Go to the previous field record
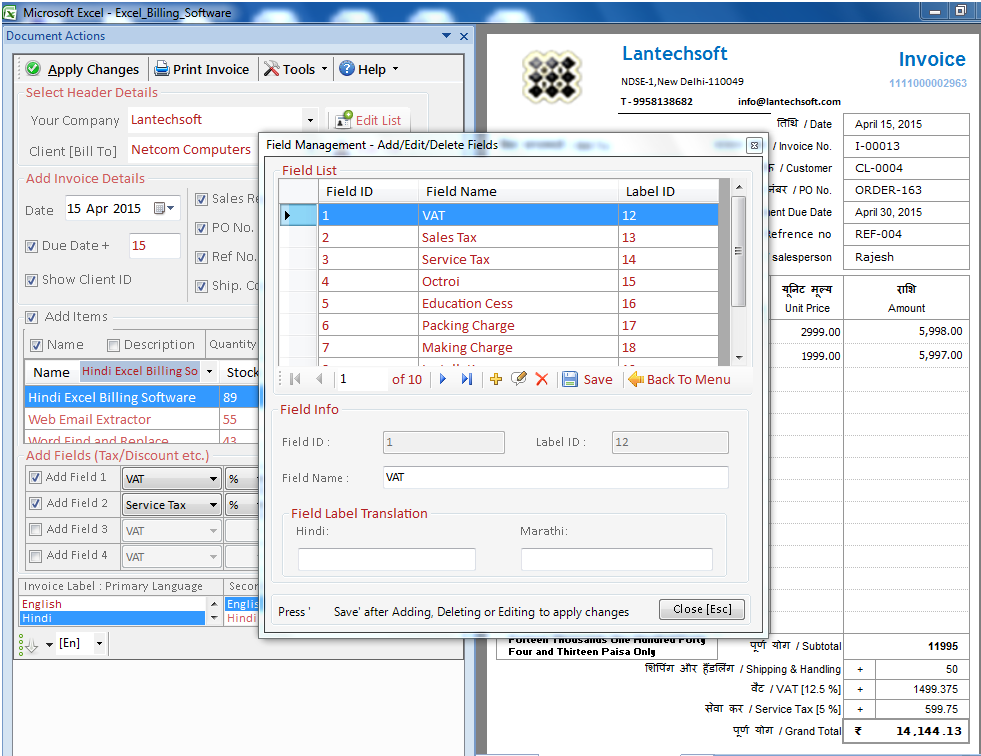The width and height of the screenshot is (981, 756). [x=320, y=379]
